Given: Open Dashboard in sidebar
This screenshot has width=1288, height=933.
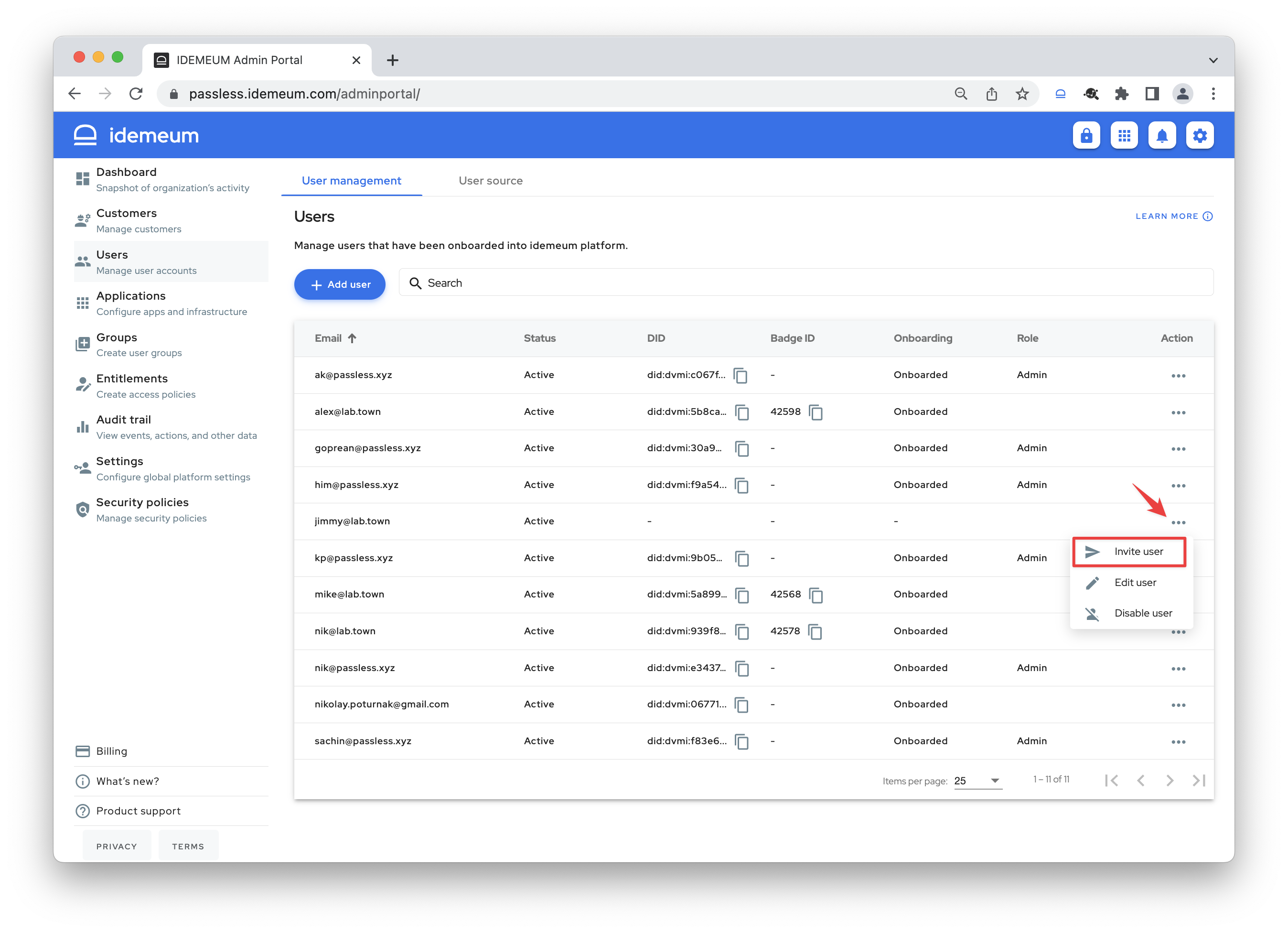Looking at the screenshot, I should click(171, 180).
